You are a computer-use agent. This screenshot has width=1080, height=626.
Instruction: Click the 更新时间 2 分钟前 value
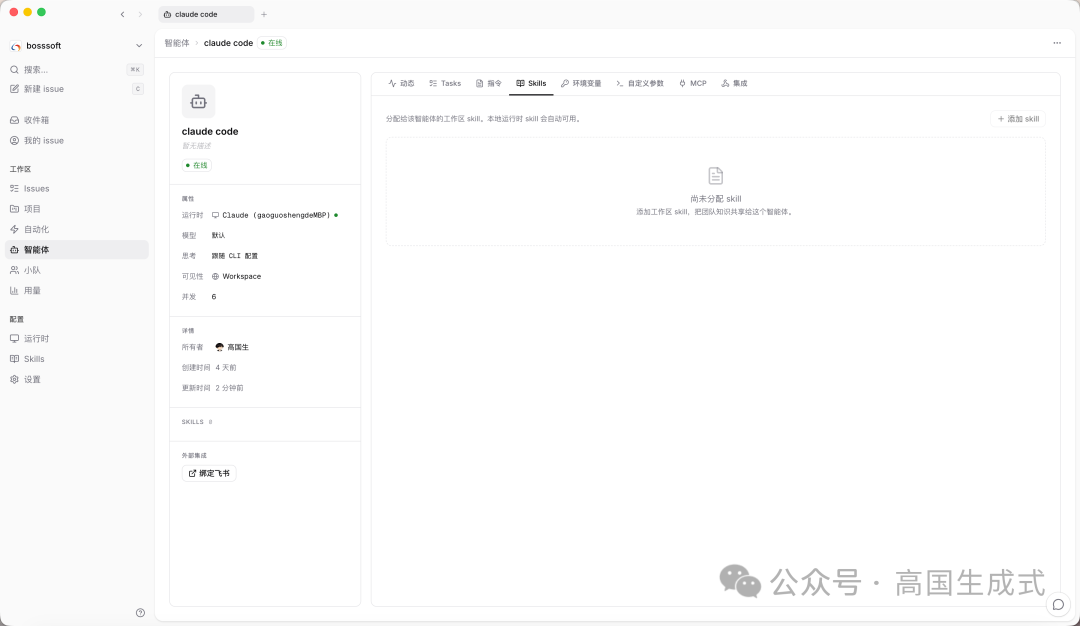click(x=229, y=388)
